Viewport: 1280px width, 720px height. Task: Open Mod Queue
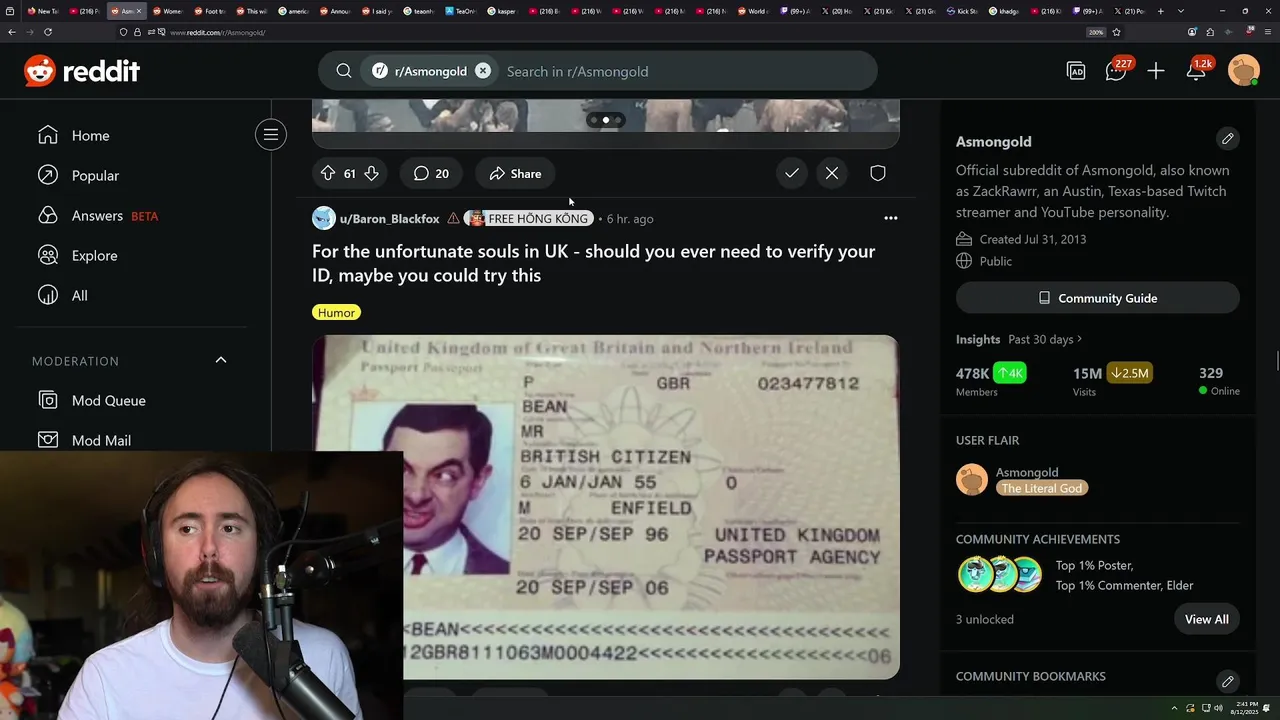(108, 400)
